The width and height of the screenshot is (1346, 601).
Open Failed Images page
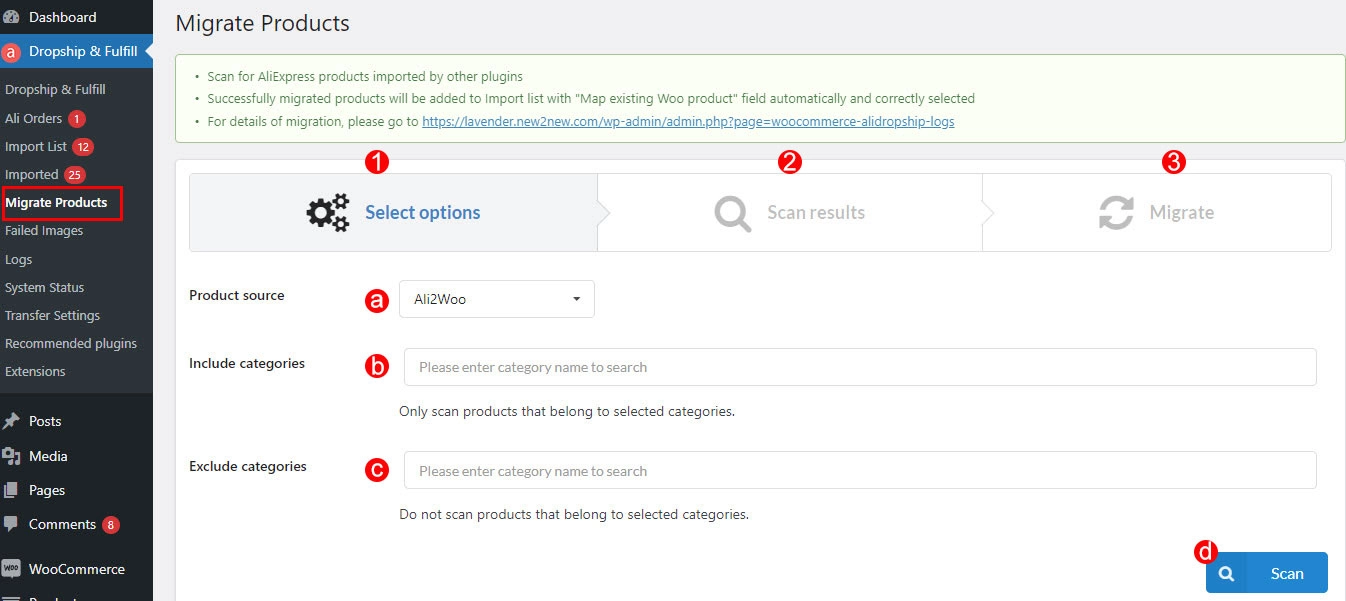tap(44, 230)
